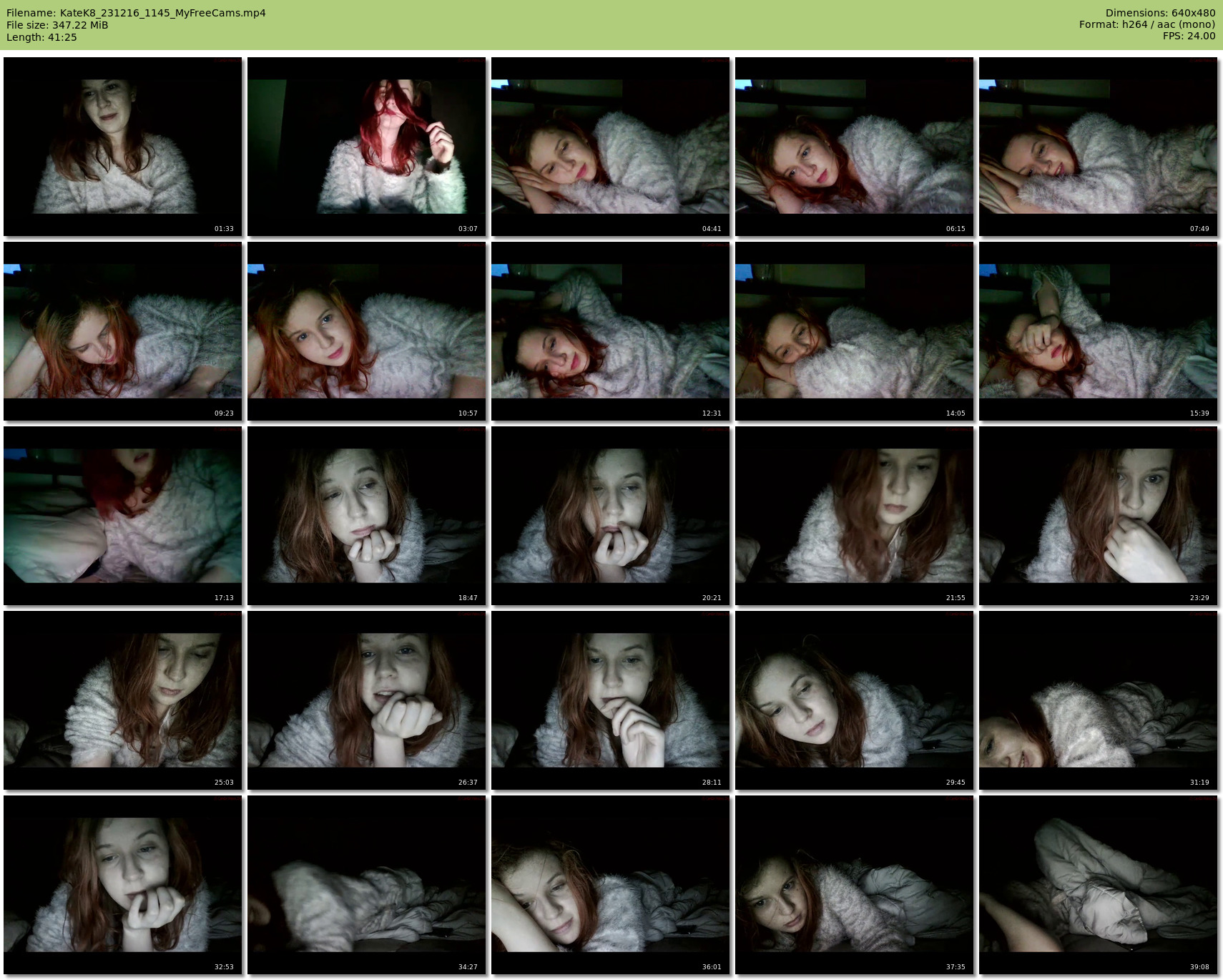Open the frame timestamped 10:57
1223x980 pixels.
tap(366, 331)
